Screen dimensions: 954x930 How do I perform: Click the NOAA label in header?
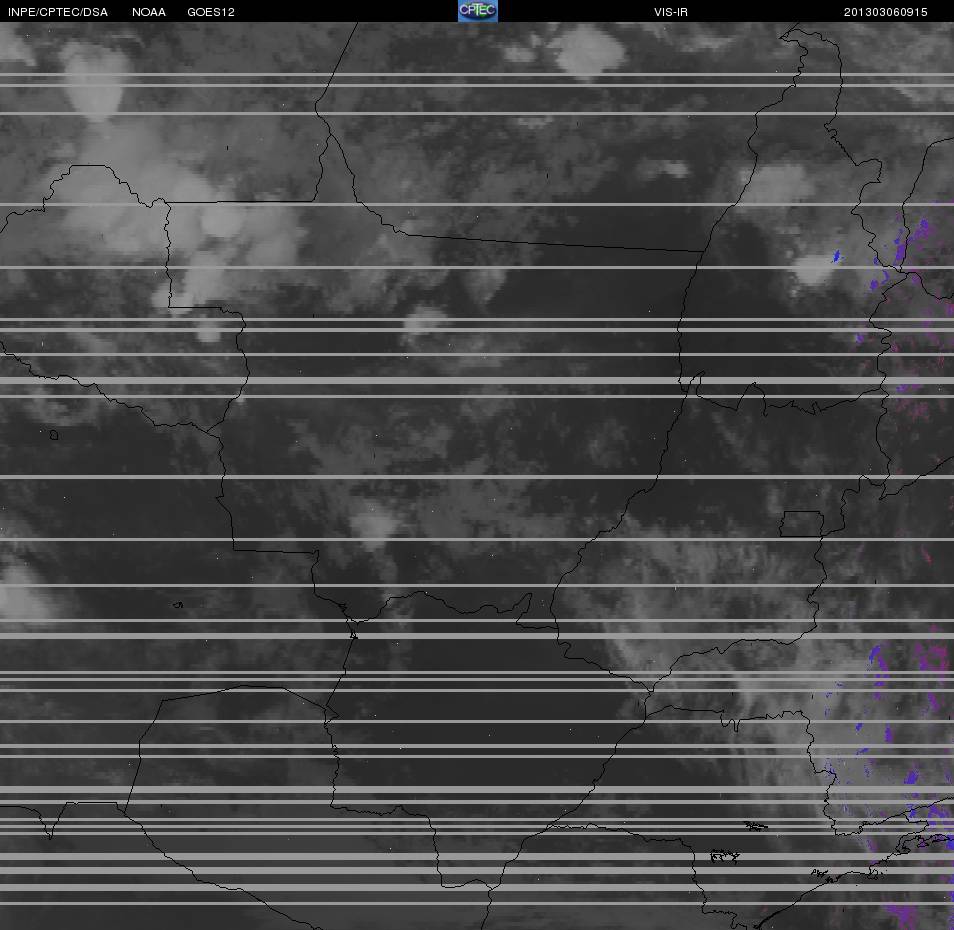[148, 12]
